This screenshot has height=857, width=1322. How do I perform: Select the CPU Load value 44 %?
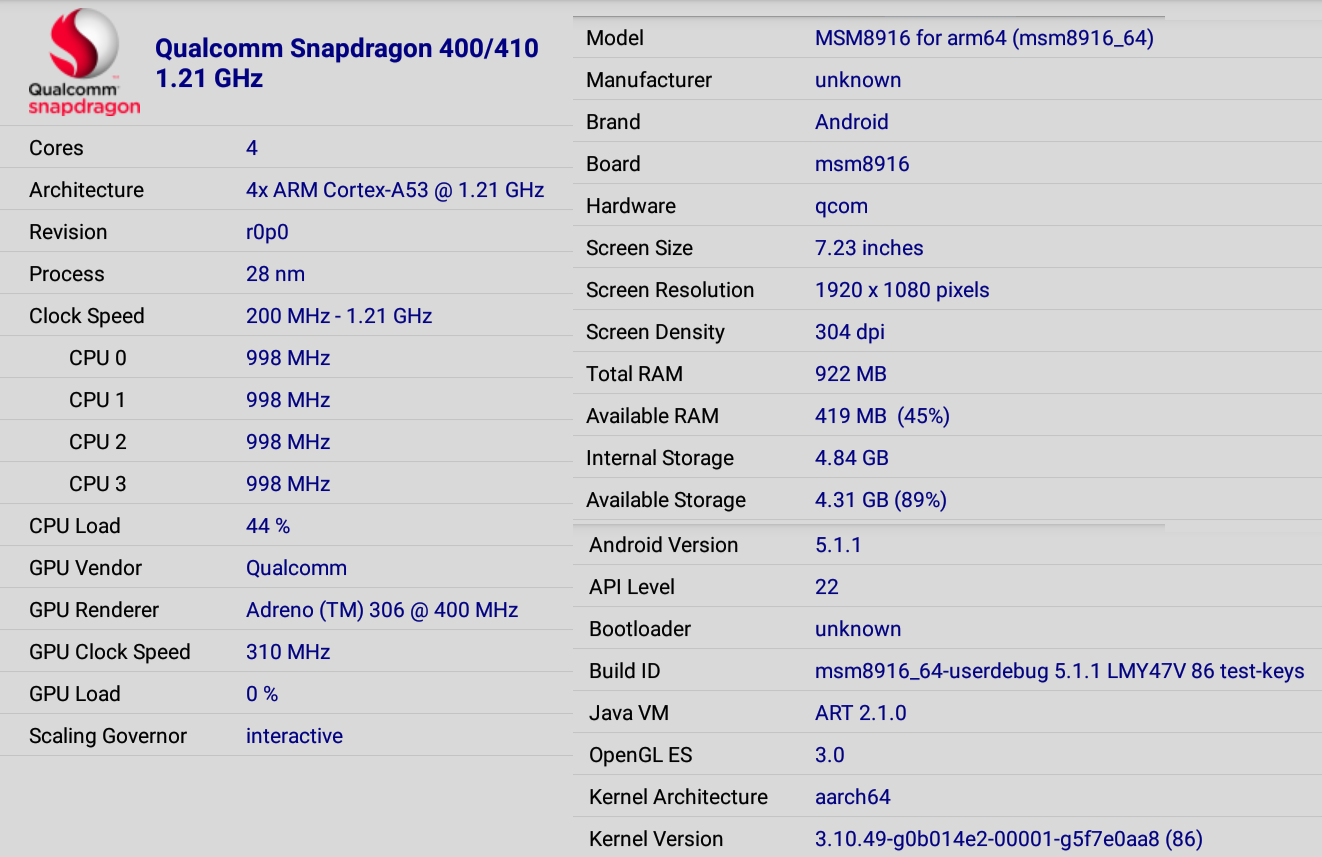click(x=268, y=526)
